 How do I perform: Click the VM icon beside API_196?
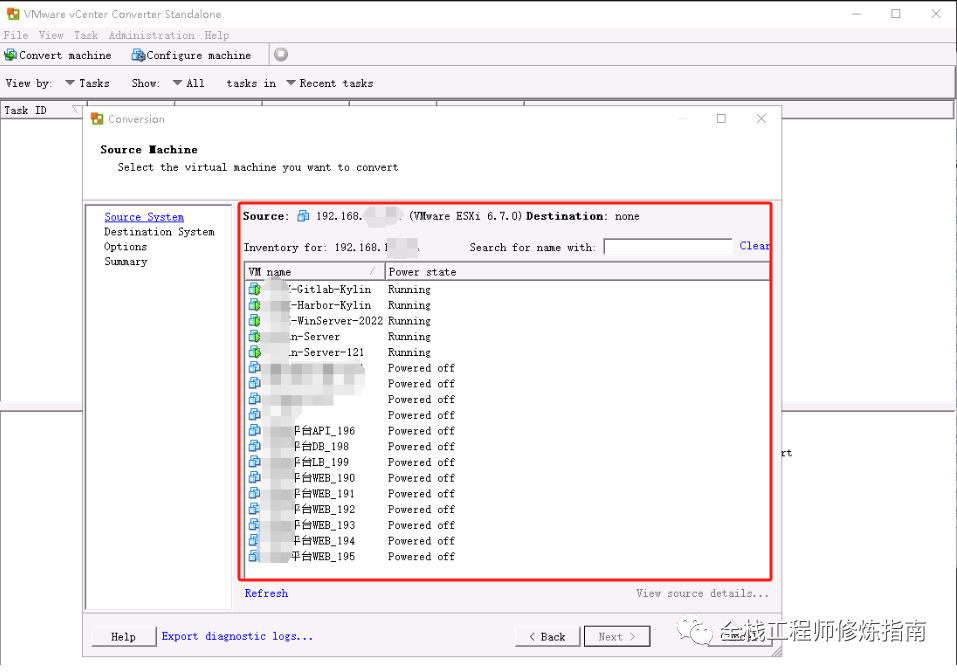click(x=255, y=431)
